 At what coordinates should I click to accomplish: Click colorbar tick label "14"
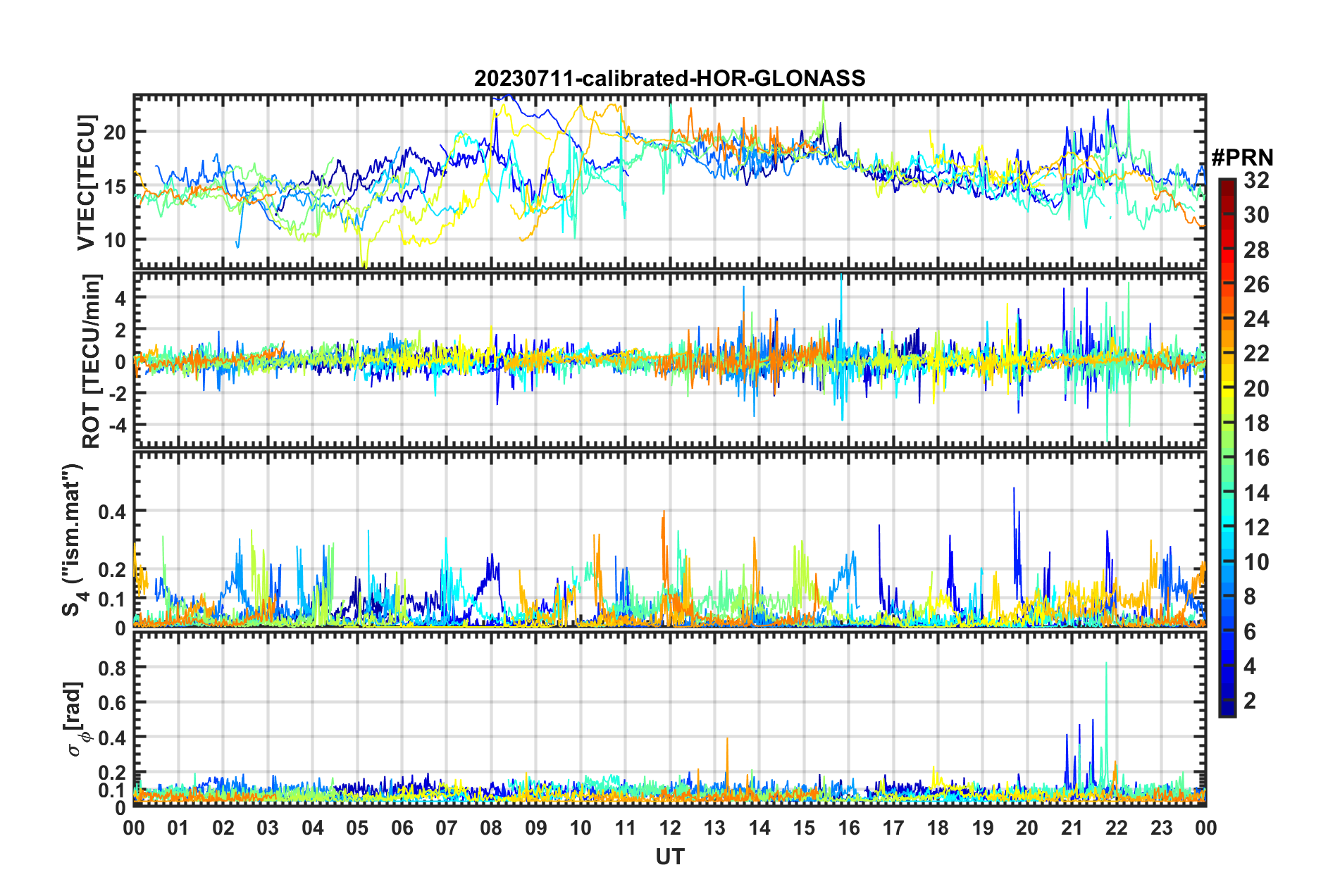(x=1256, y=493)
